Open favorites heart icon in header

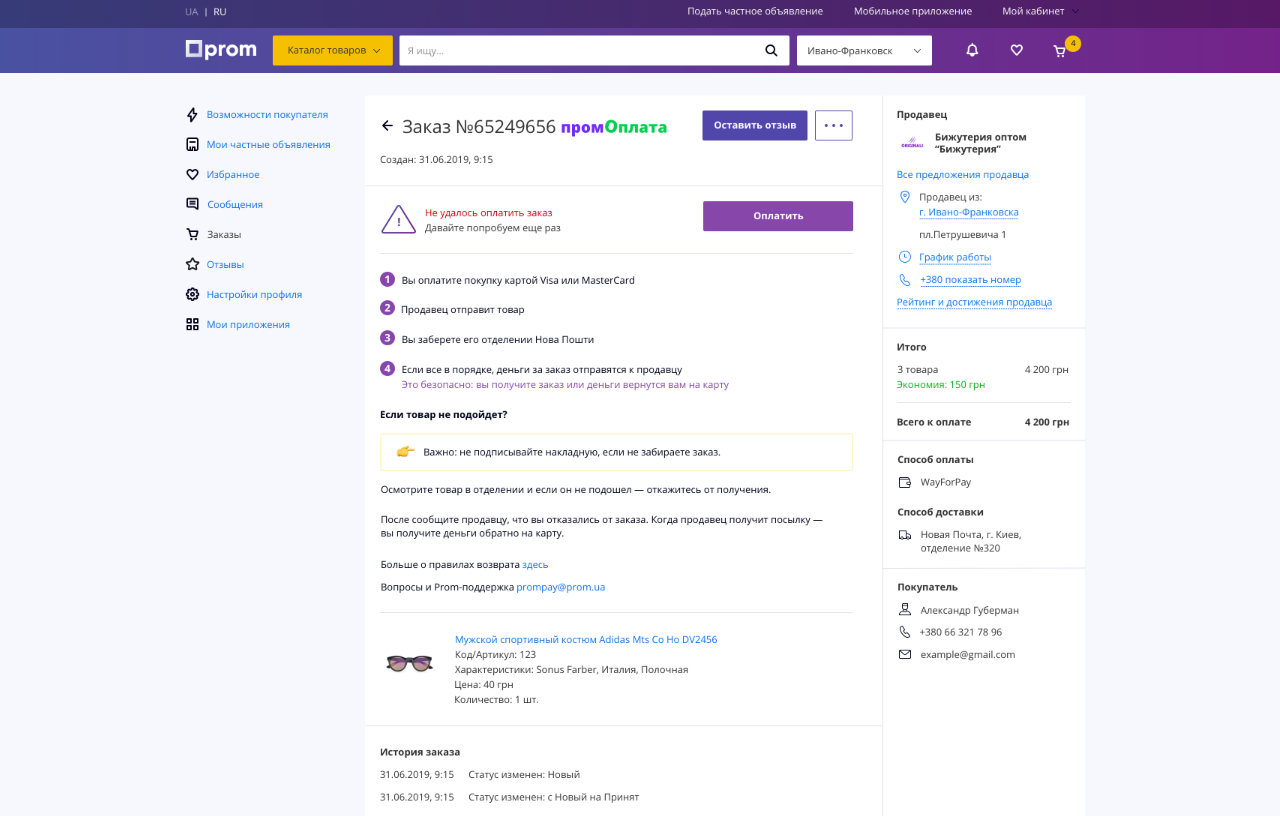pyautogui.click(x=1016, y=50)
